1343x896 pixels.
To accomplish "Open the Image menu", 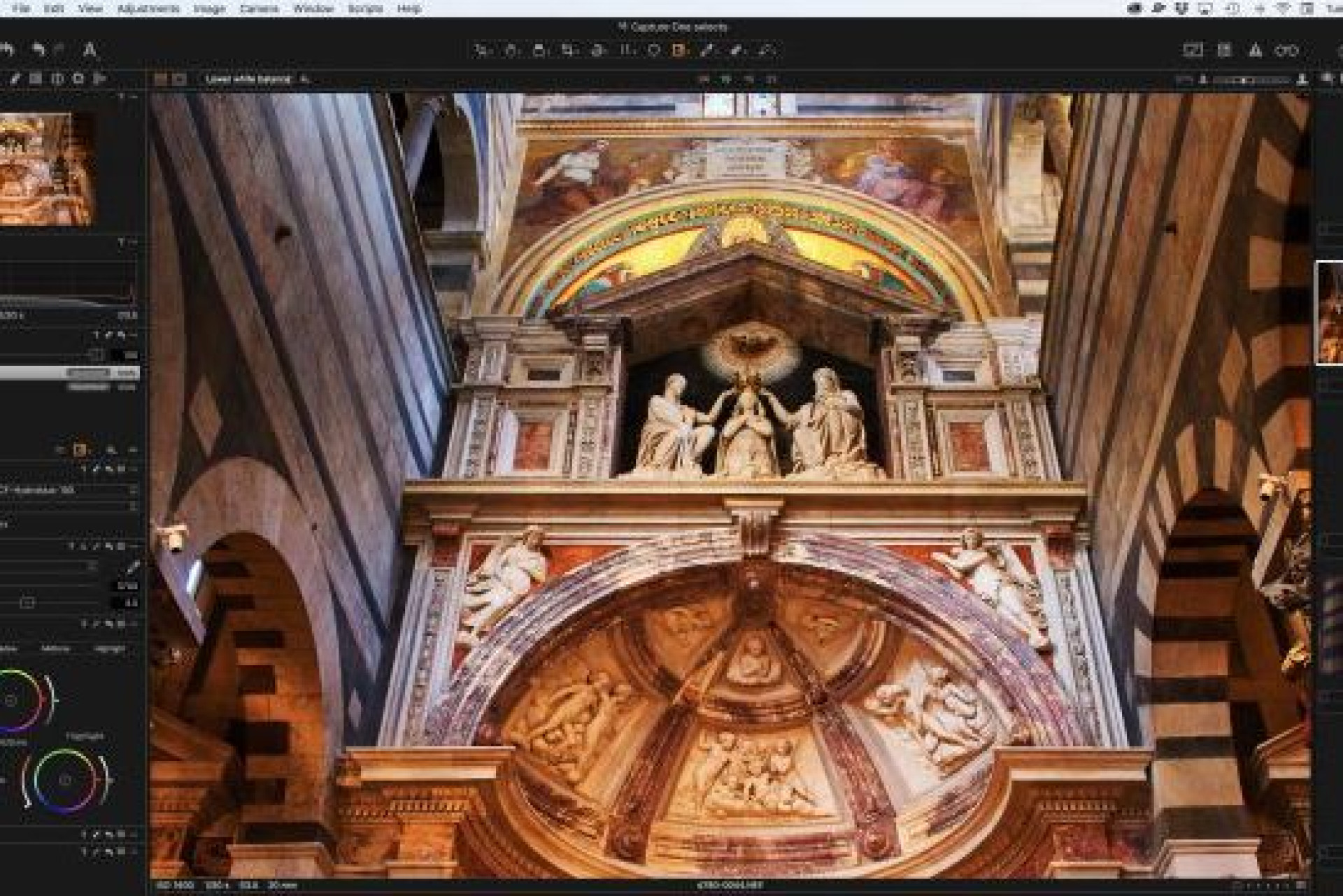I will pos(209,8).
